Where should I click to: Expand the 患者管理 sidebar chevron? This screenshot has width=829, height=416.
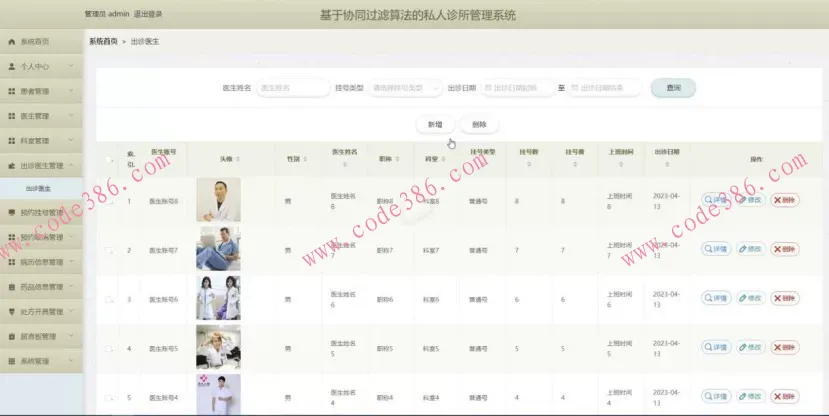(x=71, y=91)
